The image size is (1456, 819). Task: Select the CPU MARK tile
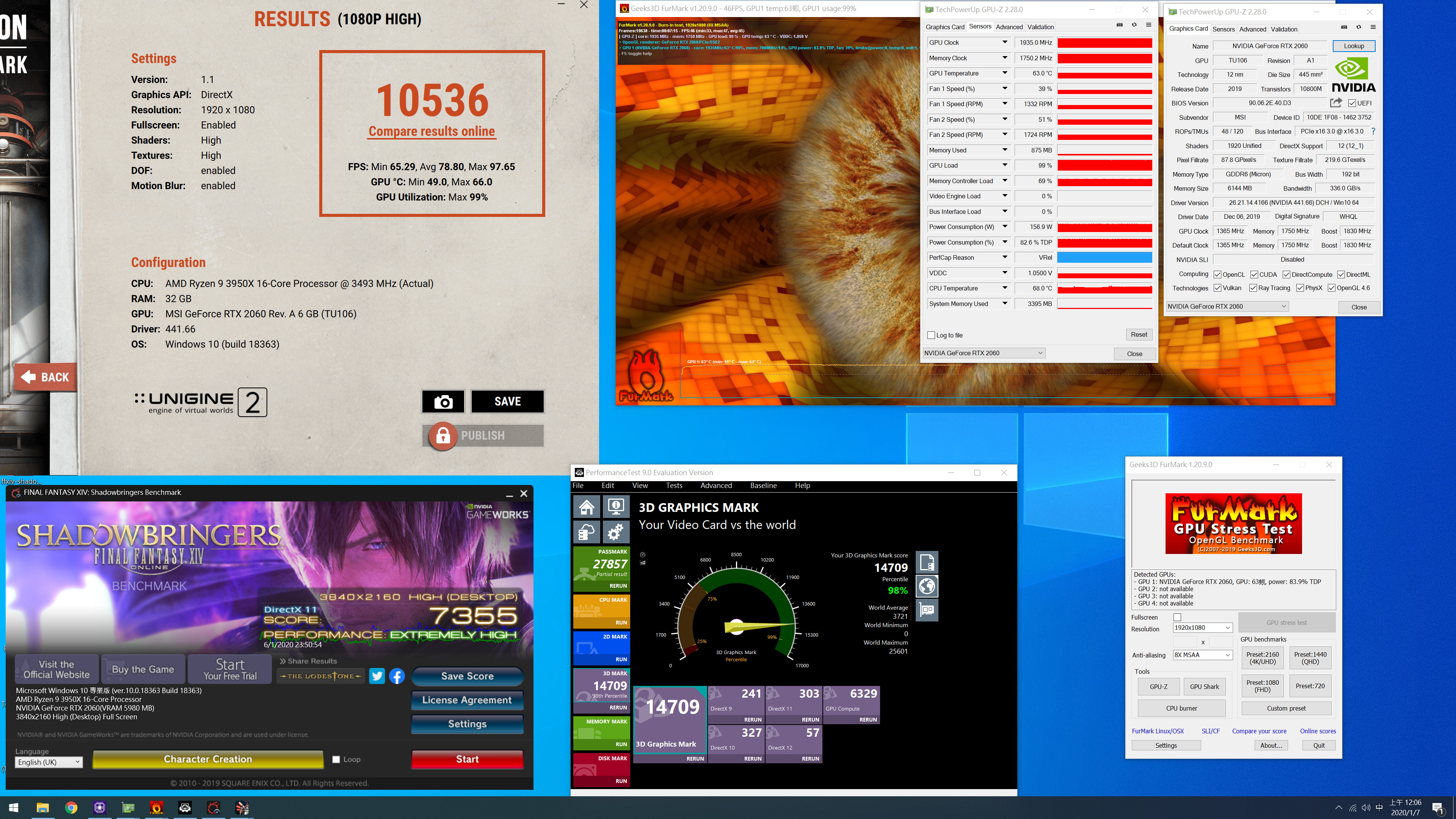click(601, 611)
